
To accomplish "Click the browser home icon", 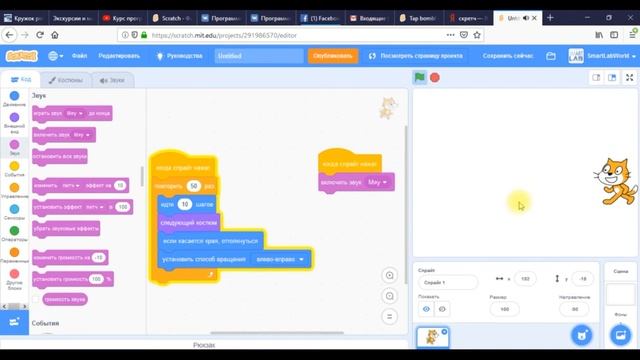I will coord(55,35).
